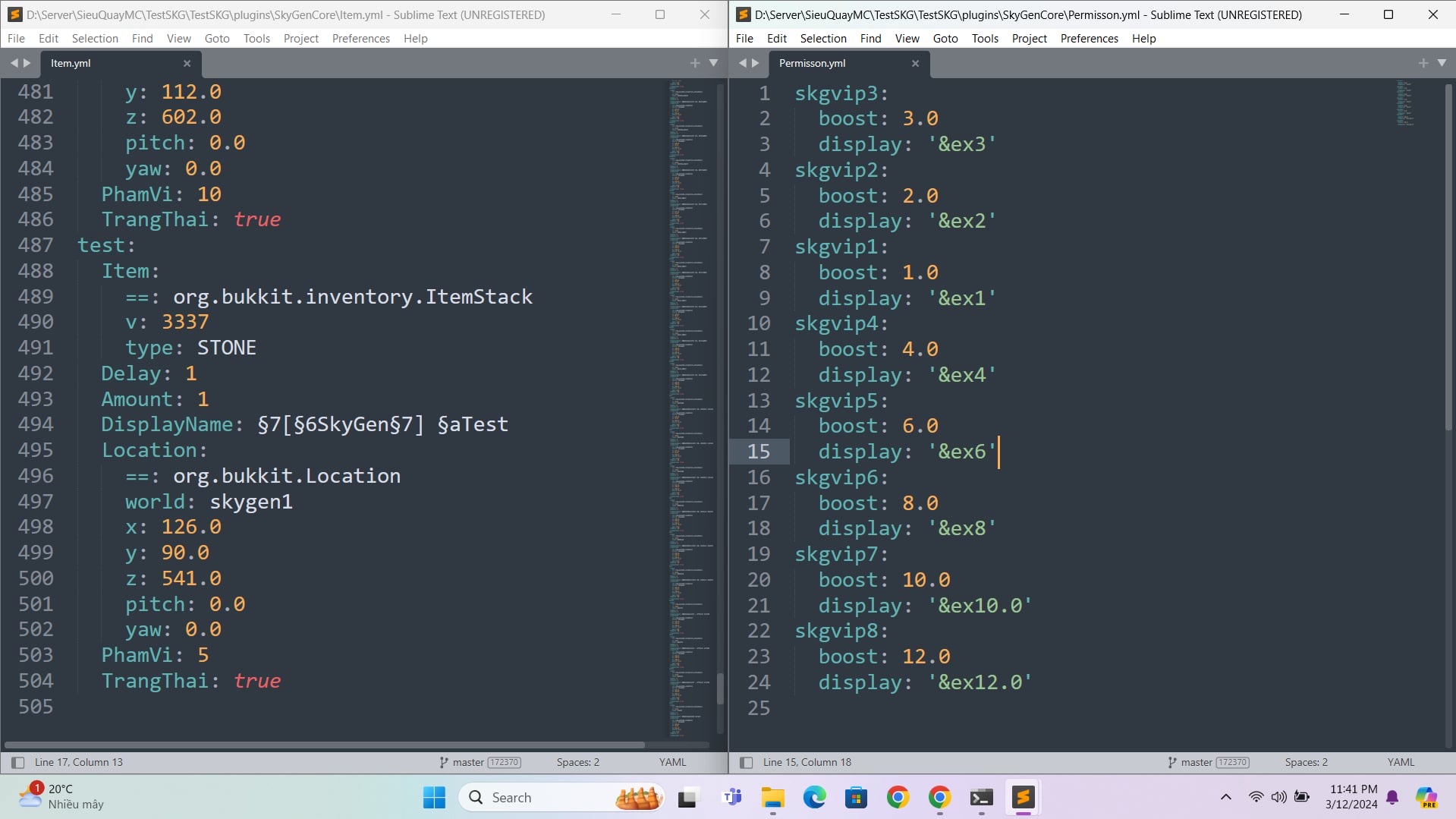1456x819 pixels.
Task: Open Microsoft Edge from the taskbar
Action: pyautogui.click(x=815, y=798)
